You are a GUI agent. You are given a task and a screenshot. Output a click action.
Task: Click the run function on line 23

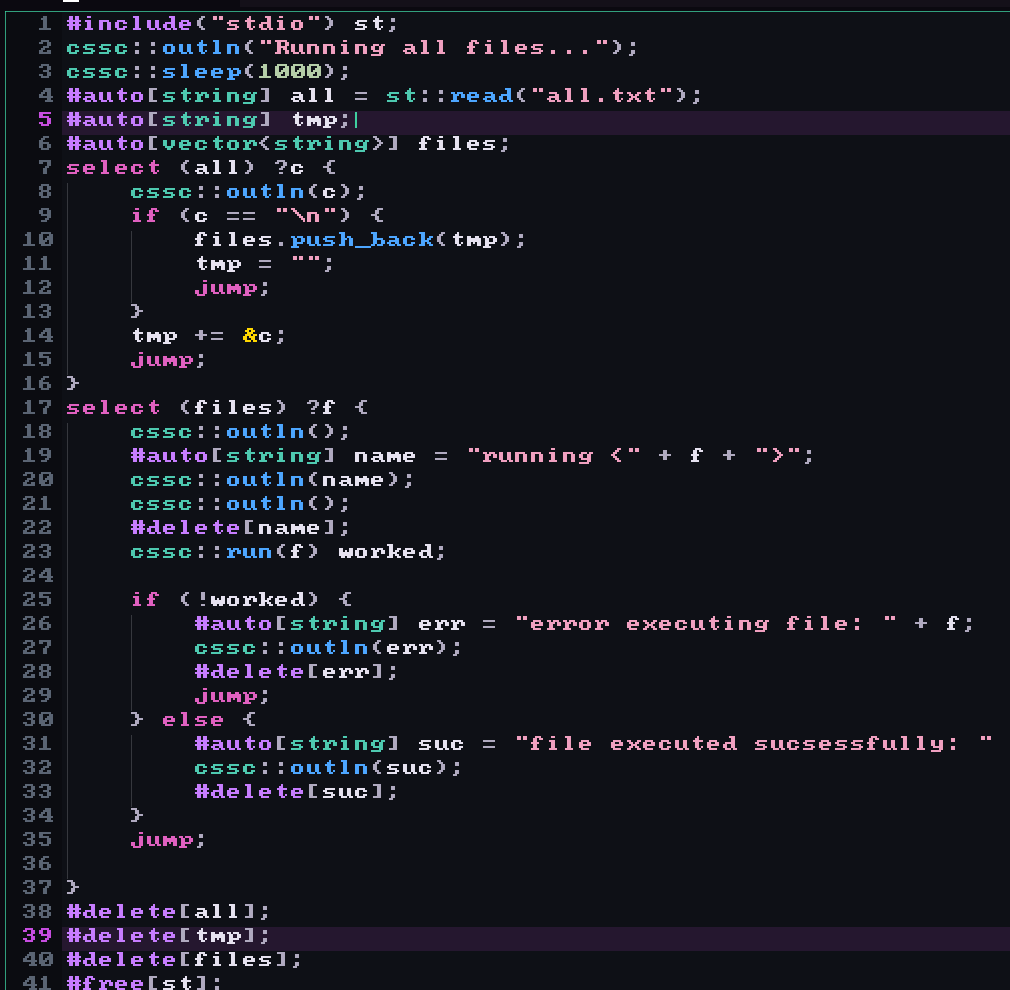pos(249,551)
